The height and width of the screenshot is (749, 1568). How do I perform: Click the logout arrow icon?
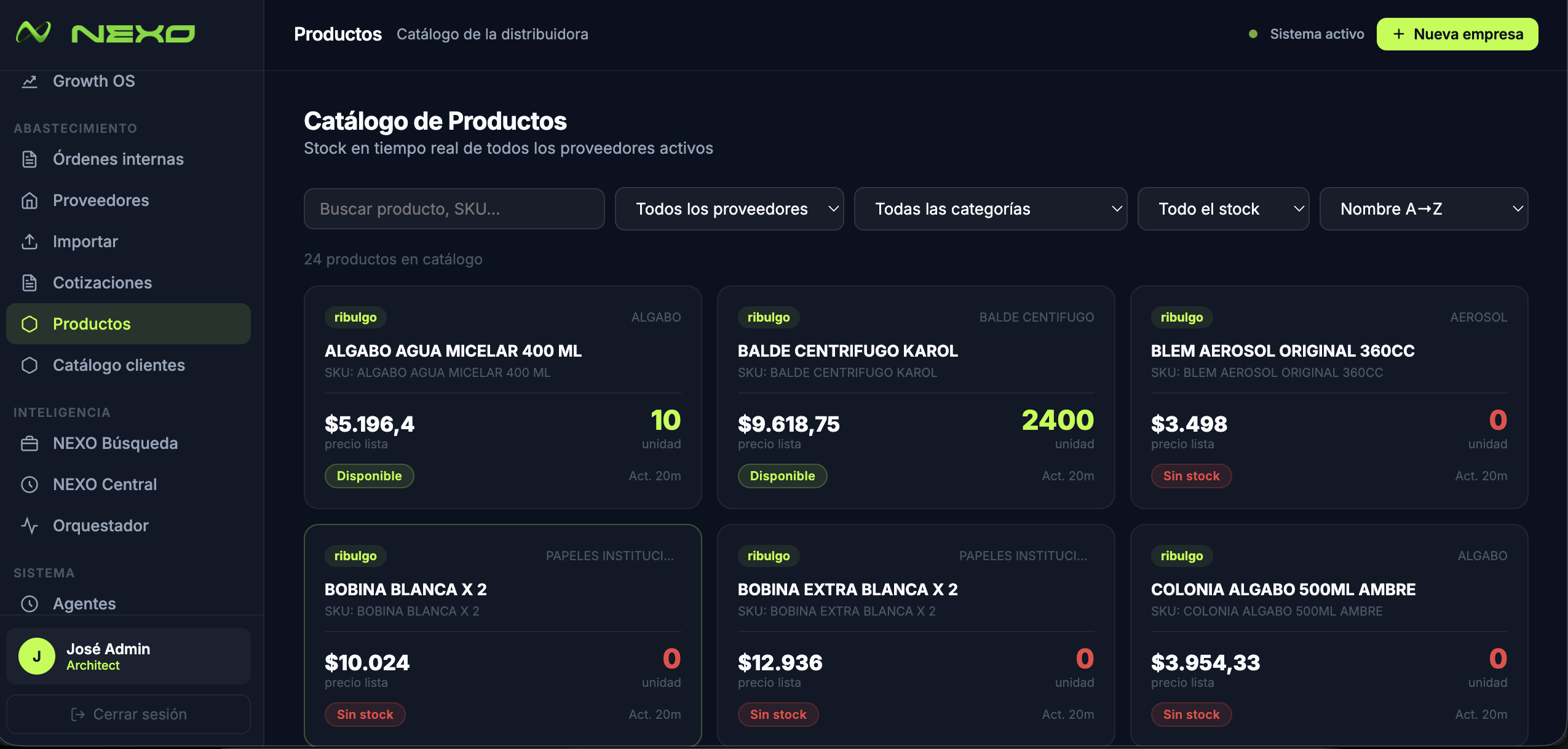(x=78, y=715)
